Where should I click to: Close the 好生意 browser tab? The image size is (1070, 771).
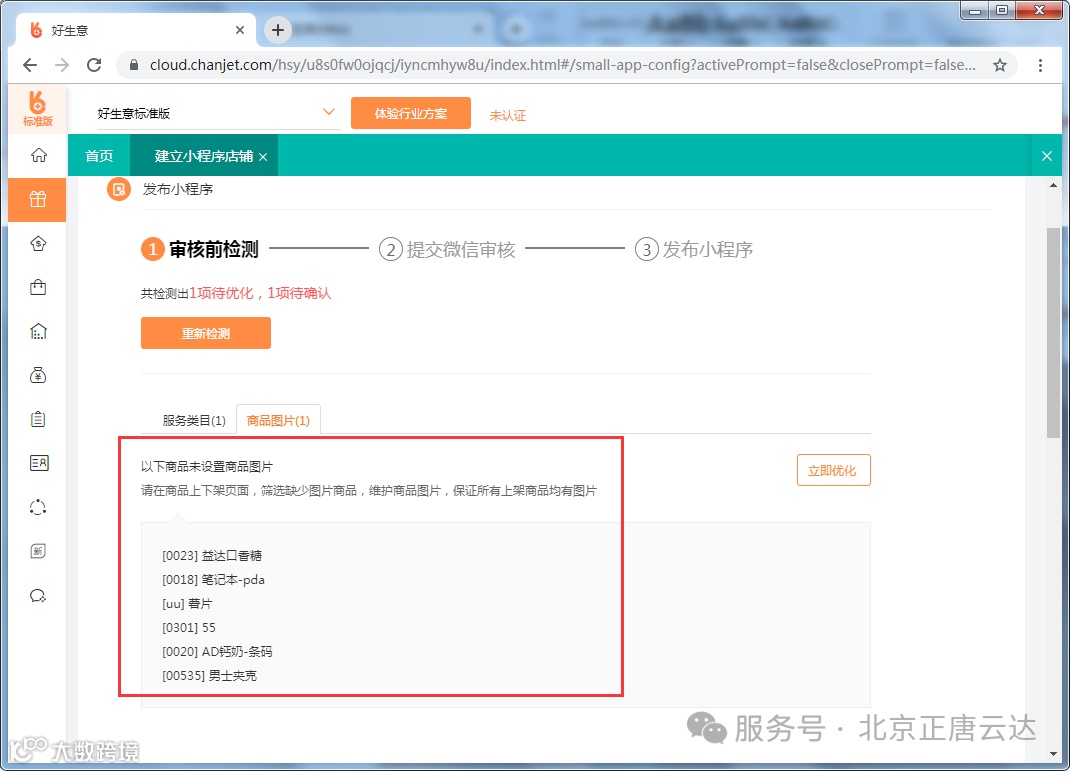click(x=240, y=30)
